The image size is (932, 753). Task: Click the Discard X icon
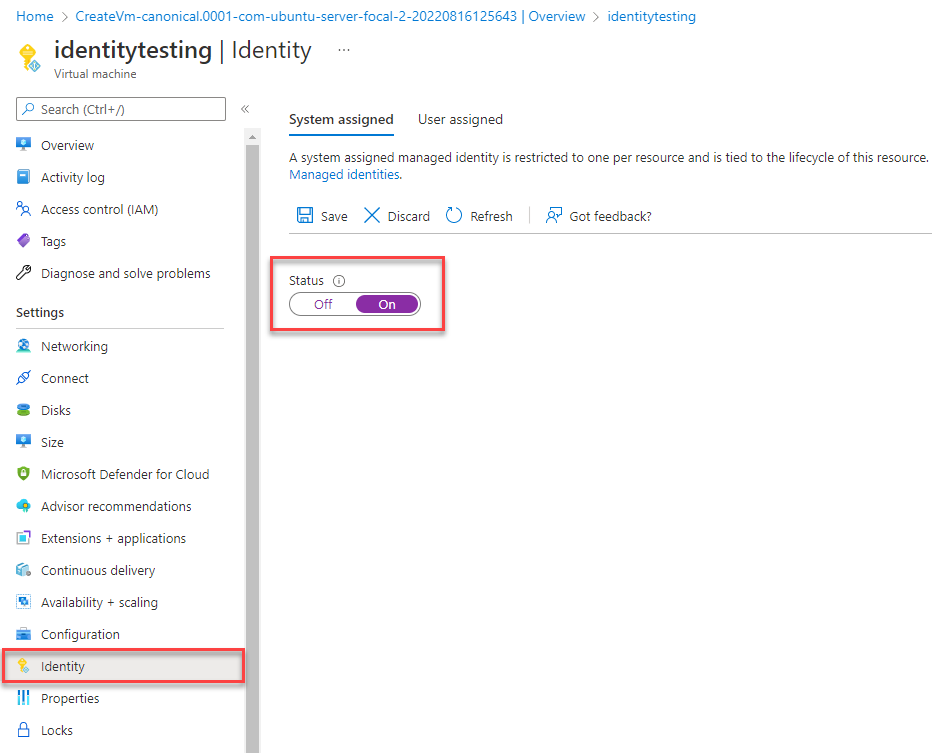point(372,216)
